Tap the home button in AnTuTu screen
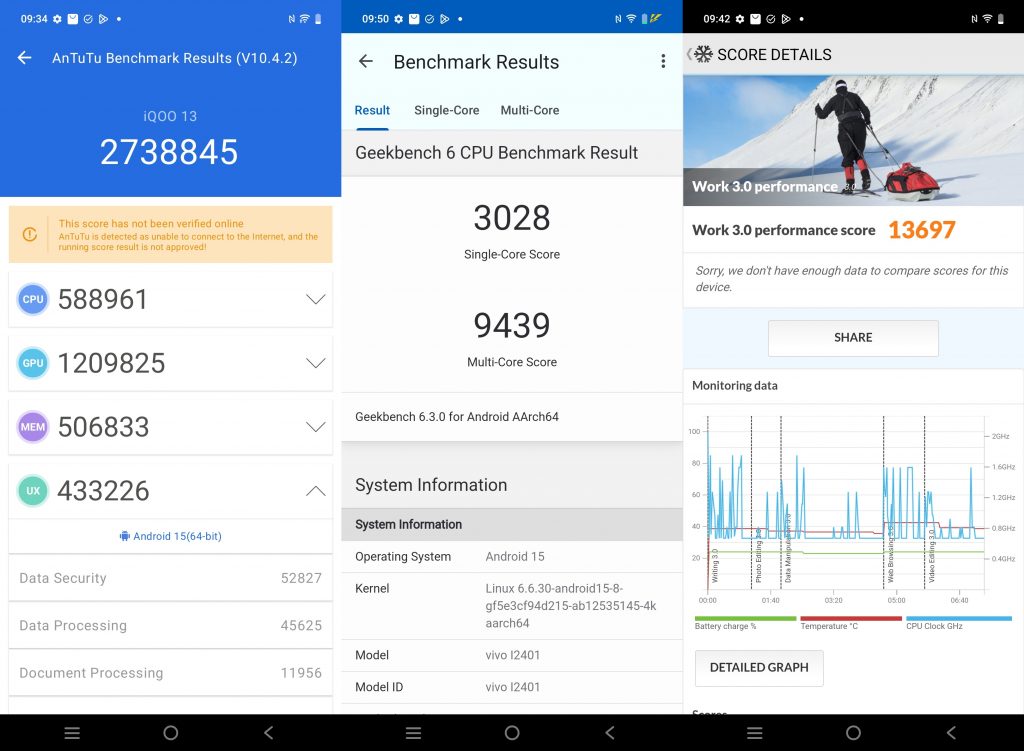1024x751 pixels. [x=170, y=733]
